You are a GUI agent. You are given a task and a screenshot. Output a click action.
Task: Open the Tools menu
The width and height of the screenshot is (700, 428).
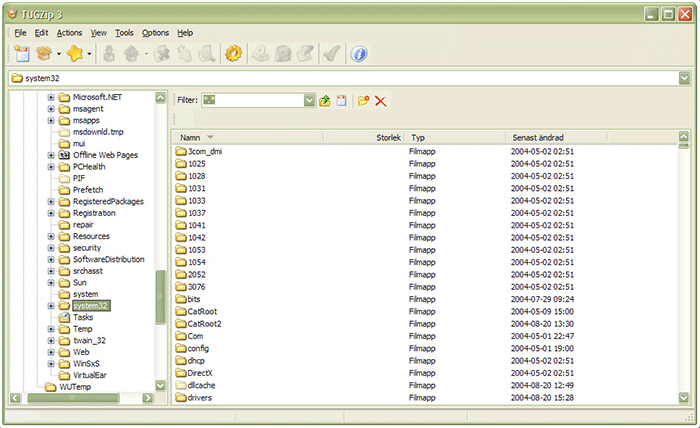124,33
